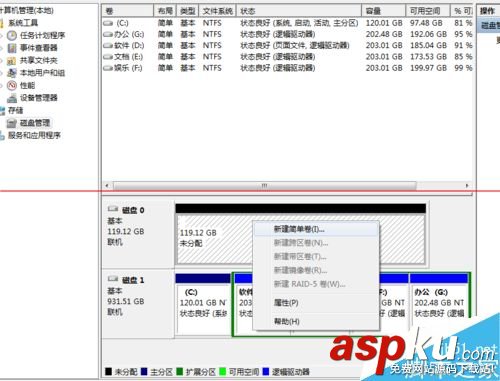Click the Shared Folders icon

(12, 60)
